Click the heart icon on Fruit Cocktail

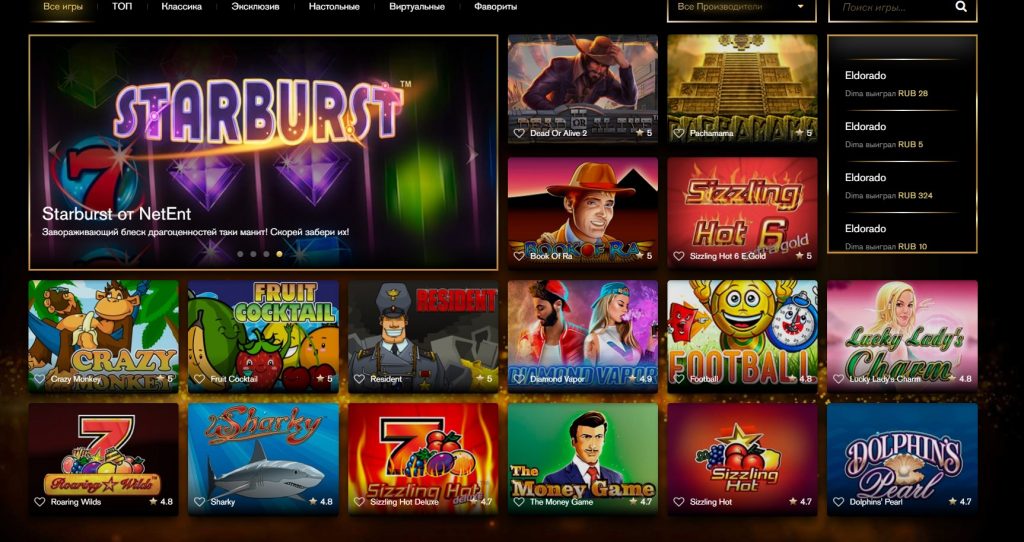199,379
